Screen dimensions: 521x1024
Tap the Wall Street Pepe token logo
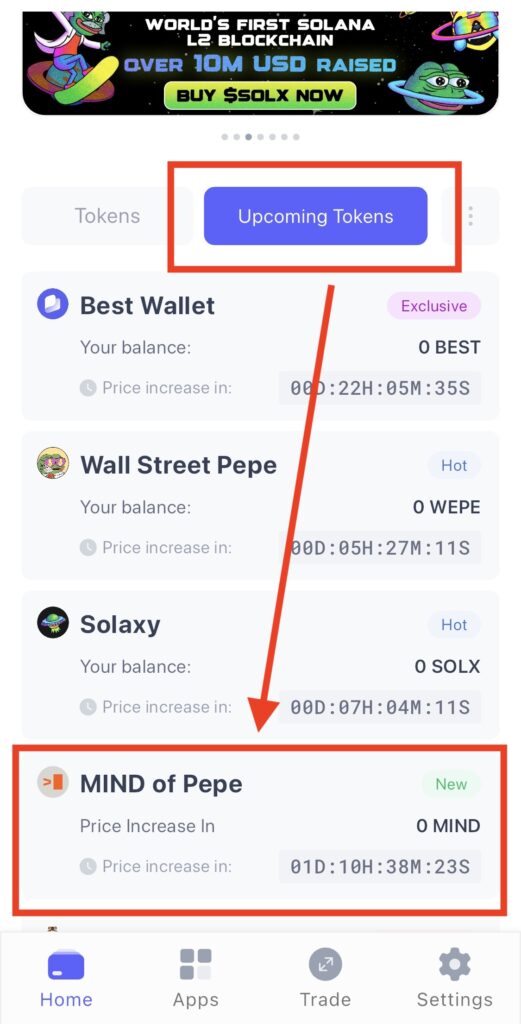coord(52,463)
